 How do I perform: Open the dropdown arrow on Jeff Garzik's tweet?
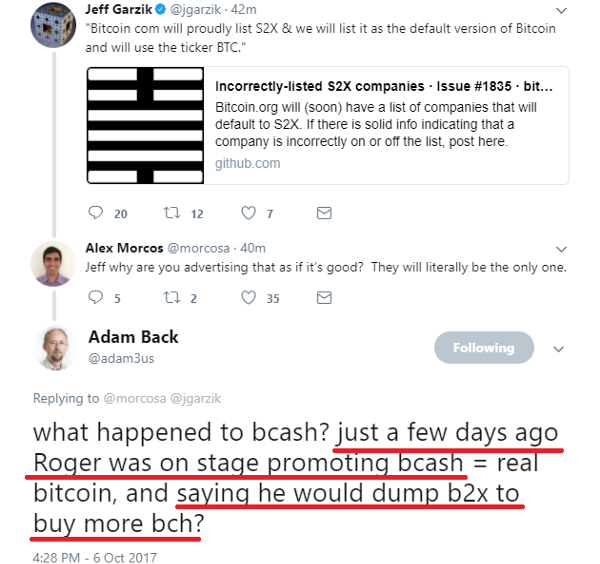[x=561, y=11]
